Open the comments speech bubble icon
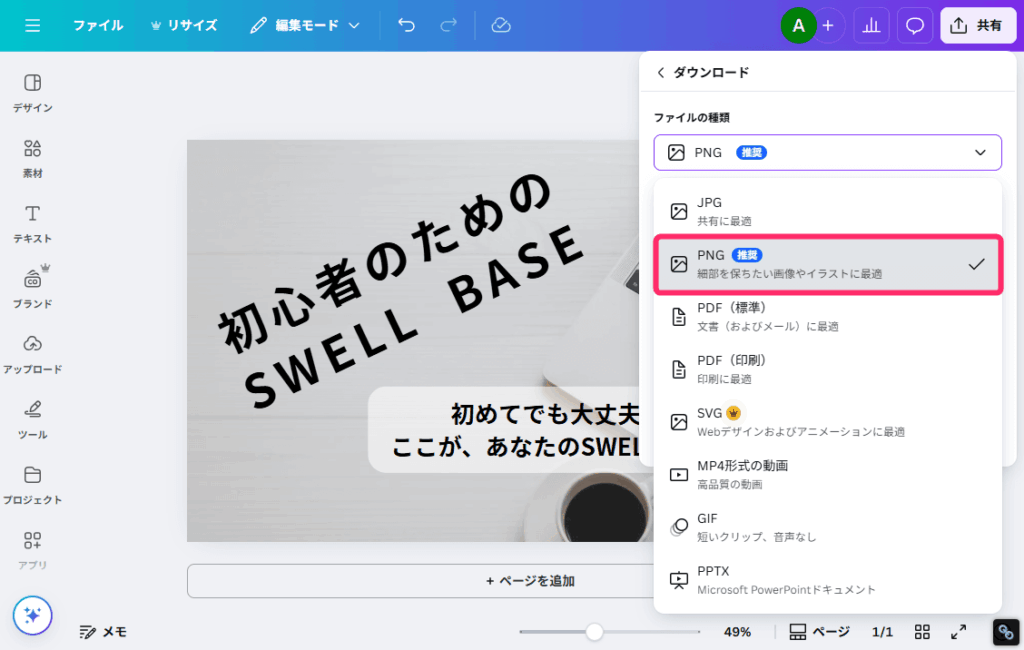 pos(914,26)
